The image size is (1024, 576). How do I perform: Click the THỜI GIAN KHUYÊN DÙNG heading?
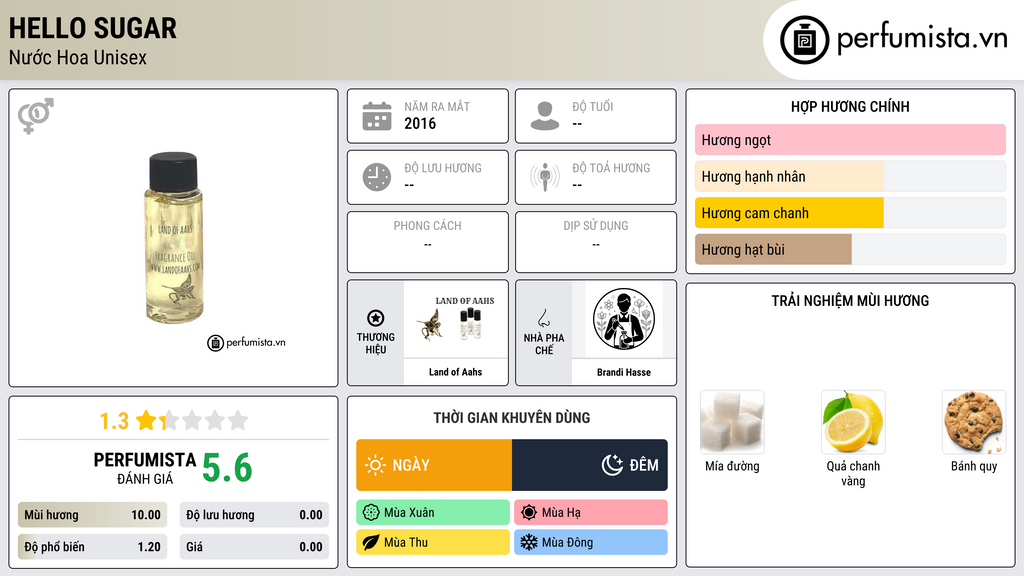coord(512,417)
